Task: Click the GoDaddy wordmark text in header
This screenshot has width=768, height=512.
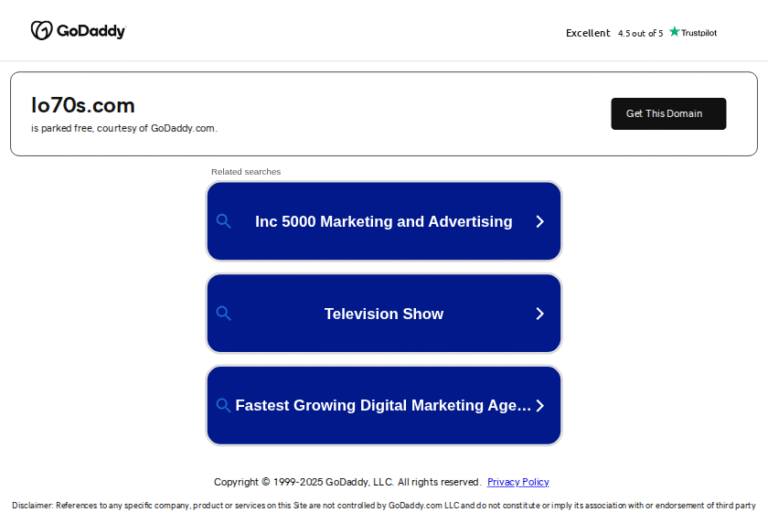Action: point(91,31)
